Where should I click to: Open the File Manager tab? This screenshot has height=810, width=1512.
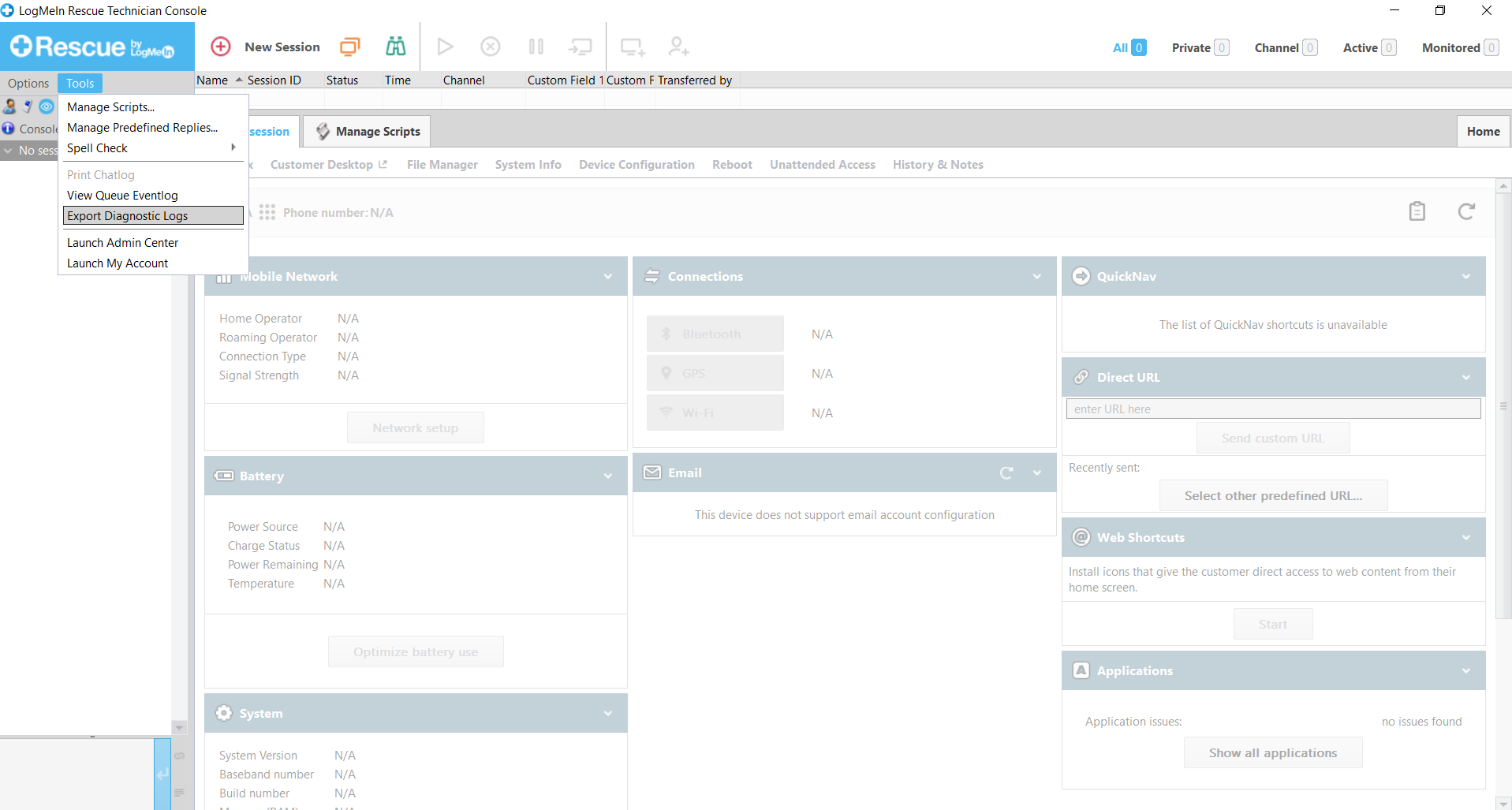tap(442, 164)
